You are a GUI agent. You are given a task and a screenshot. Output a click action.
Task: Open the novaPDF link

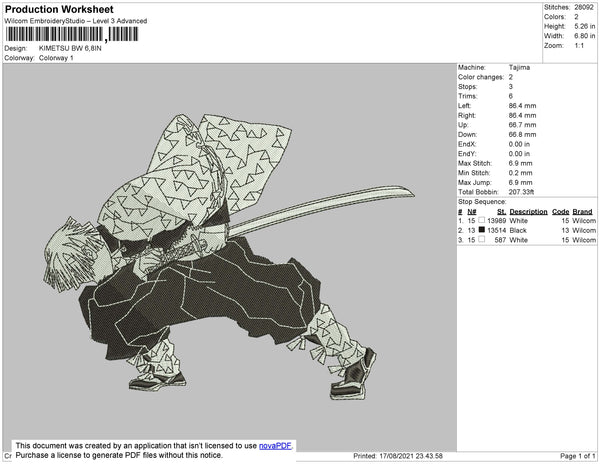pos(275,446)
